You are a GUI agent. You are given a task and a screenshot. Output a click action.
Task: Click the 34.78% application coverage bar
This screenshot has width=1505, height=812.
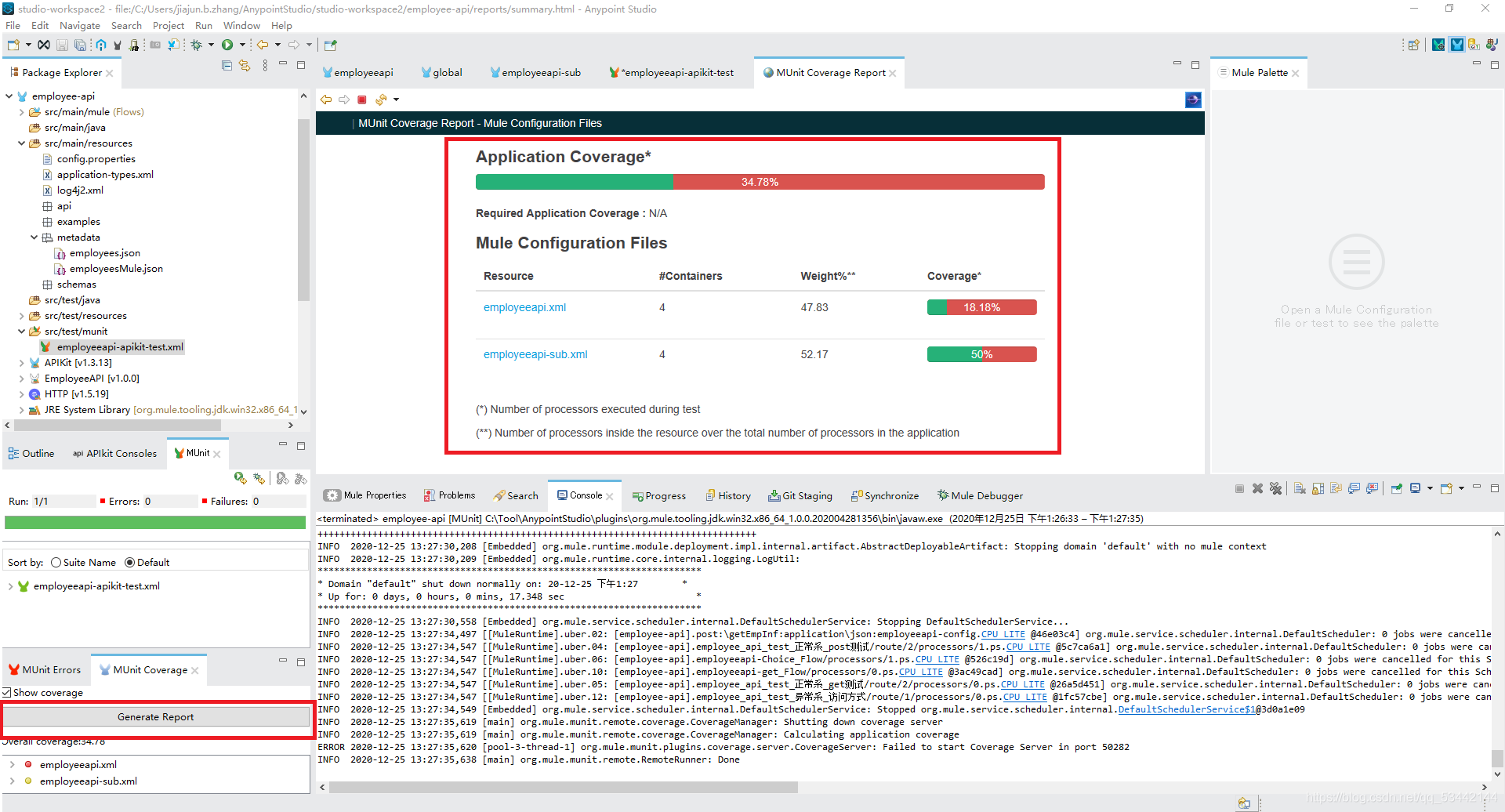[760, 182]
